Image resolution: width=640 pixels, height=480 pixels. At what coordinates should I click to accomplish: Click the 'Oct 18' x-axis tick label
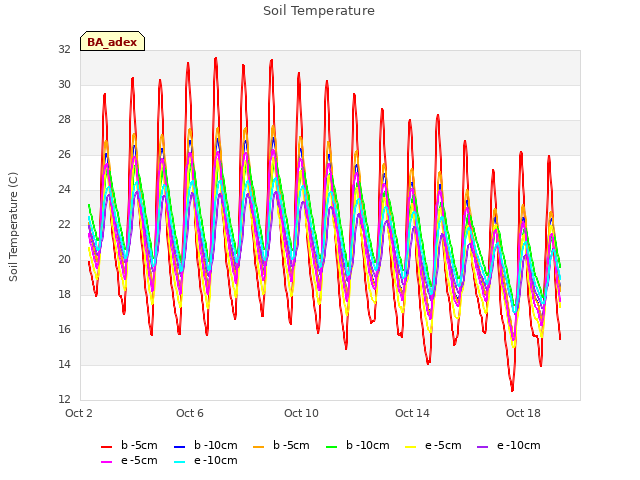523,413
